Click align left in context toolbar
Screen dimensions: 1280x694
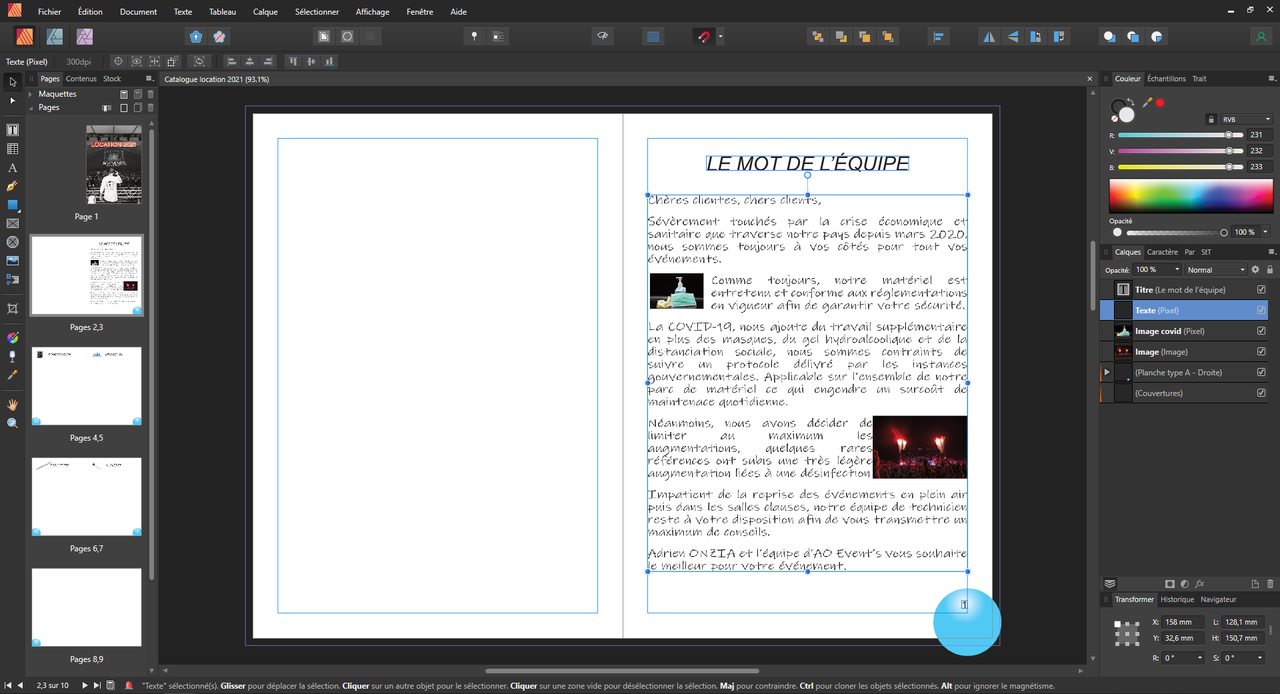tap(231, 62)
